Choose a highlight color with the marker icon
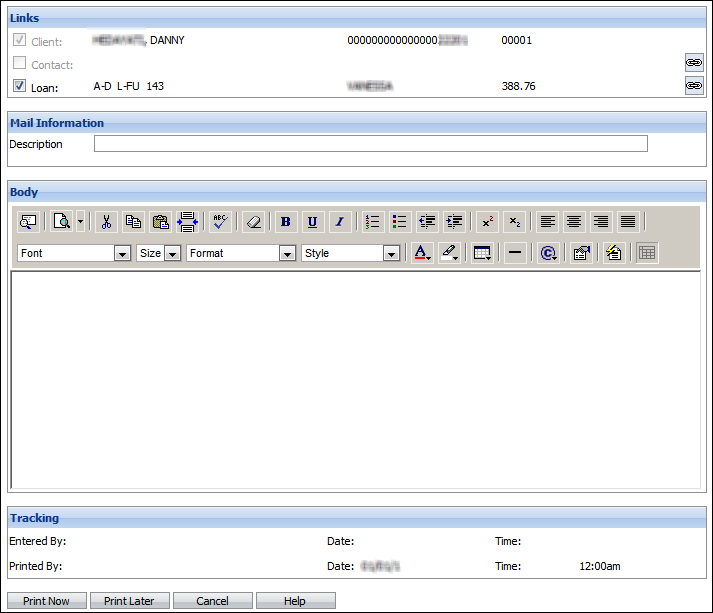713x613 pixels. (449, 253)
